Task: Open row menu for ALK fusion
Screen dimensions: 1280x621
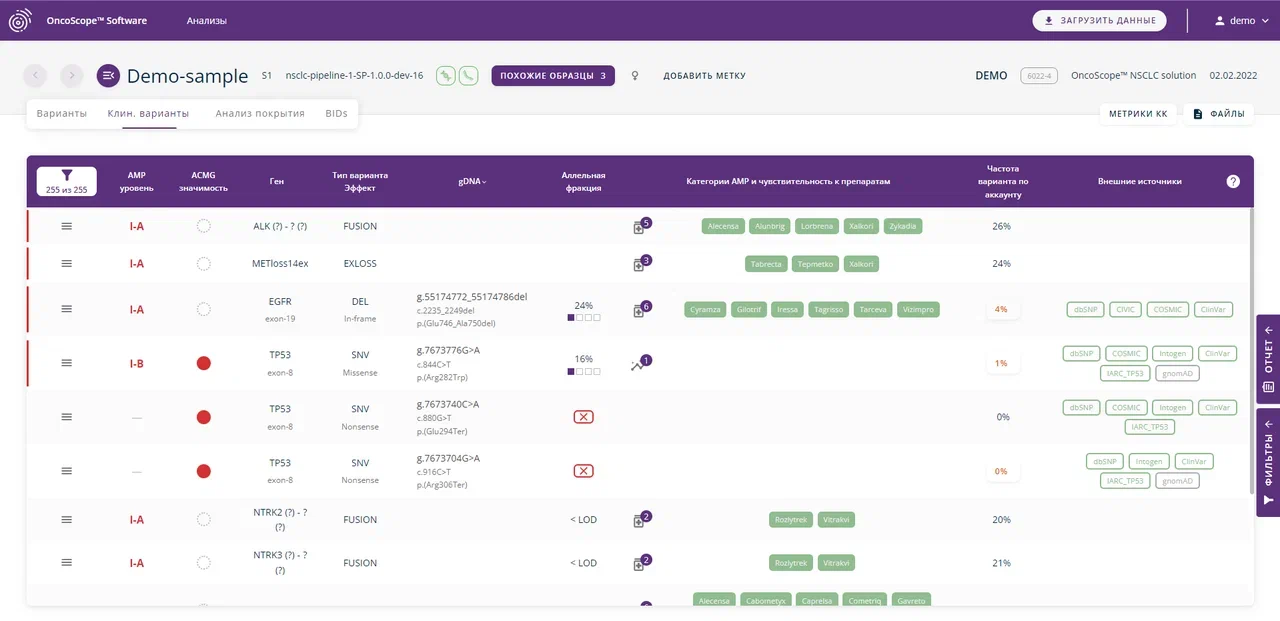Action: point(67,226)
